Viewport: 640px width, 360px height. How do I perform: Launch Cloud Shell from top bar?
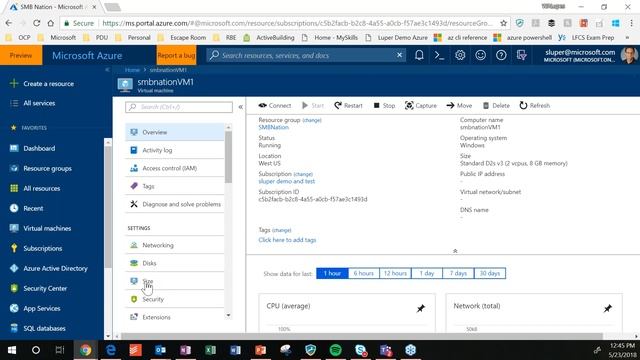(x=439, y=55)
